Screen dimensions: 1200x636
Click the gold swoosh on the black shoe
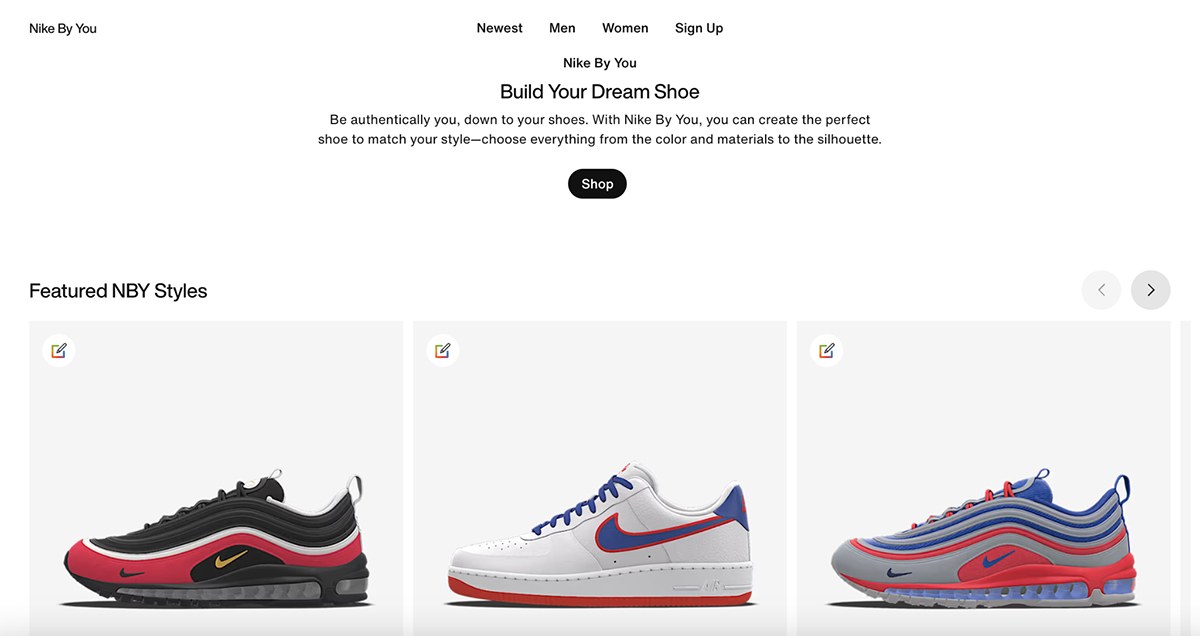point(227,551)
